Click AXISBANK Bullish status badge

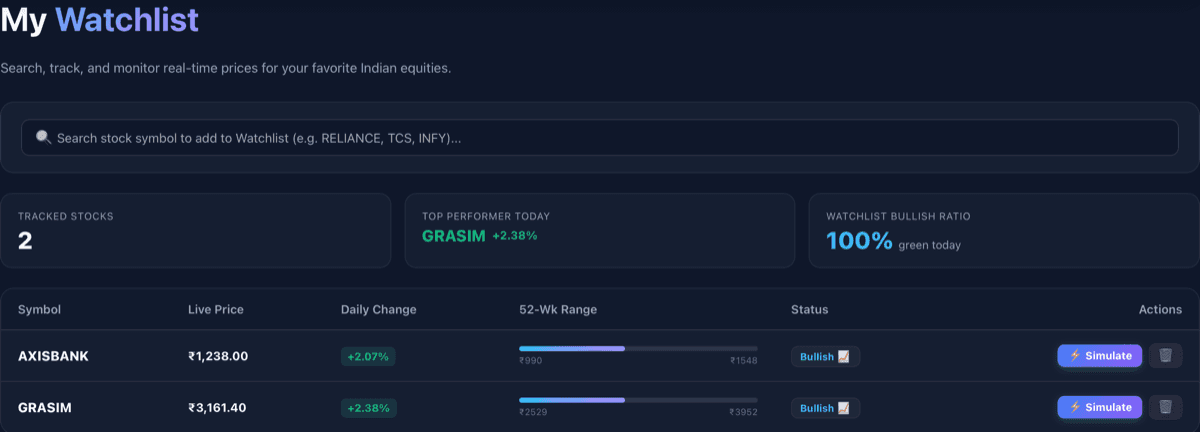[825, 357]
